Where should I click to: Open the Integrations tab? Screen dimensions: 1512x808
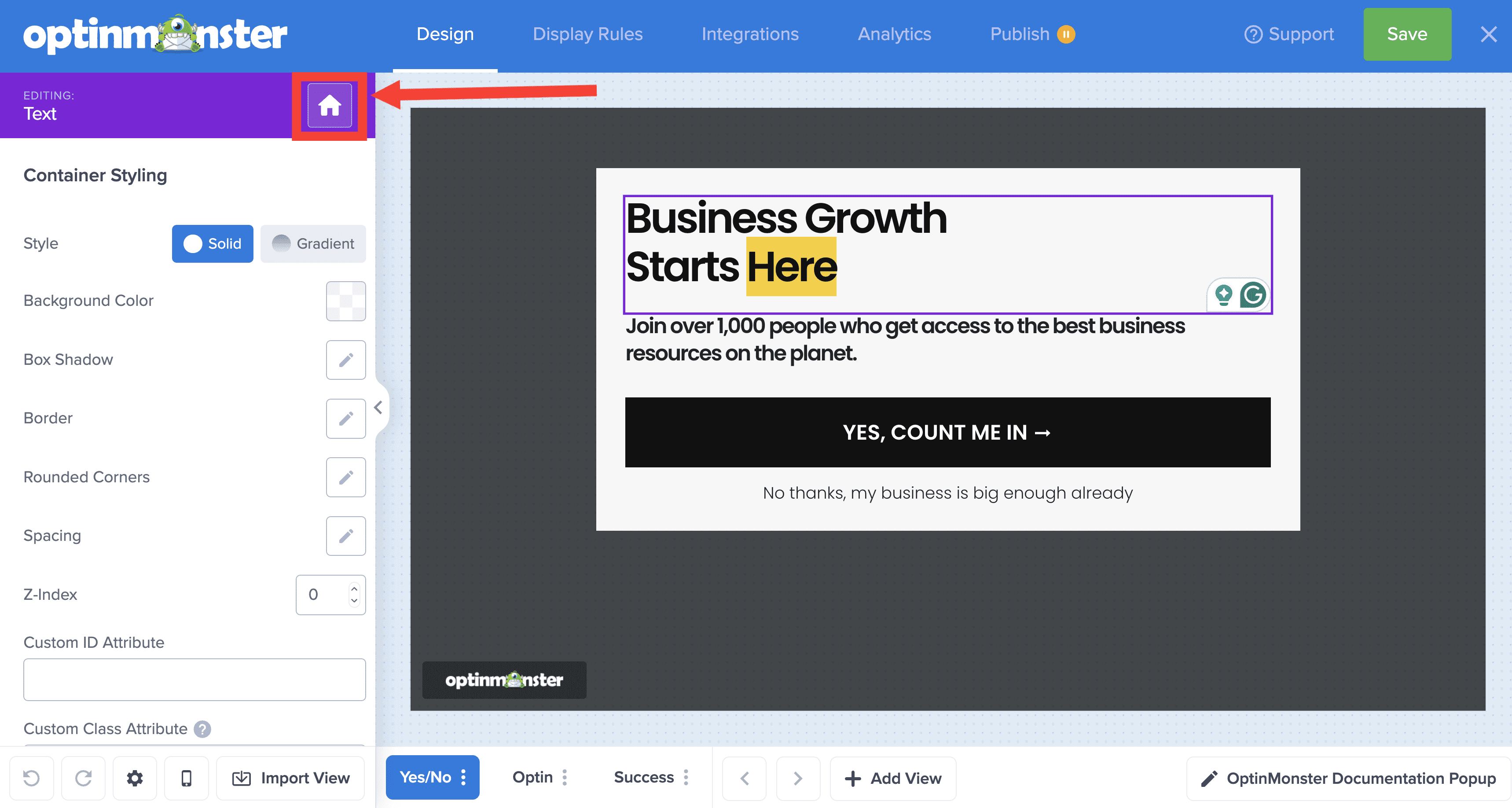[749, 34]
